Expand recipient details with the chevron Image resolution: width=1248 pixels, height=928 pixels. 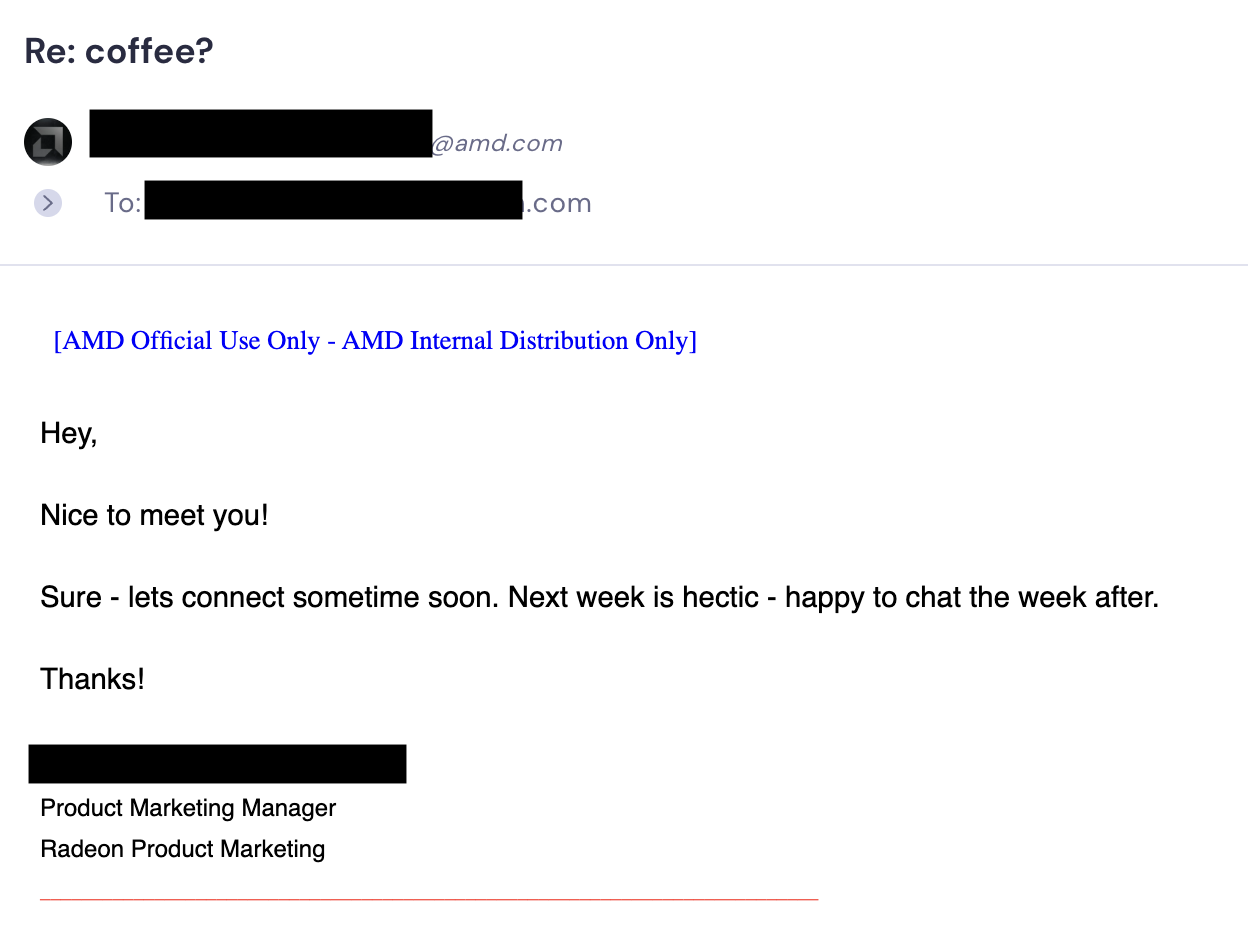pyautogui.click(x=48, y=203)
